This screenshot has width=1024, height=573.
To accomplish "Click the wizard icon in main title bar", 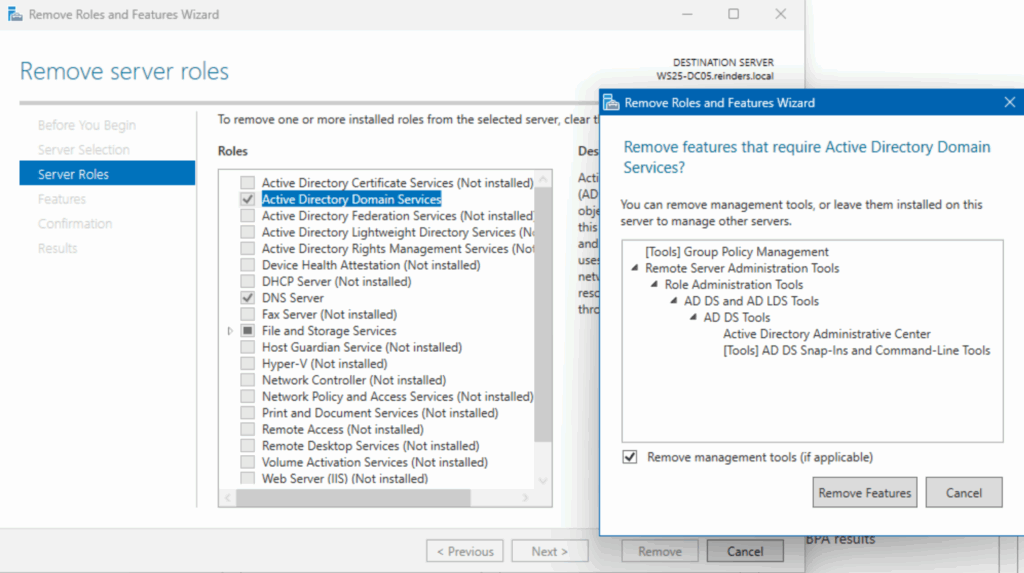I will [14, 15].
